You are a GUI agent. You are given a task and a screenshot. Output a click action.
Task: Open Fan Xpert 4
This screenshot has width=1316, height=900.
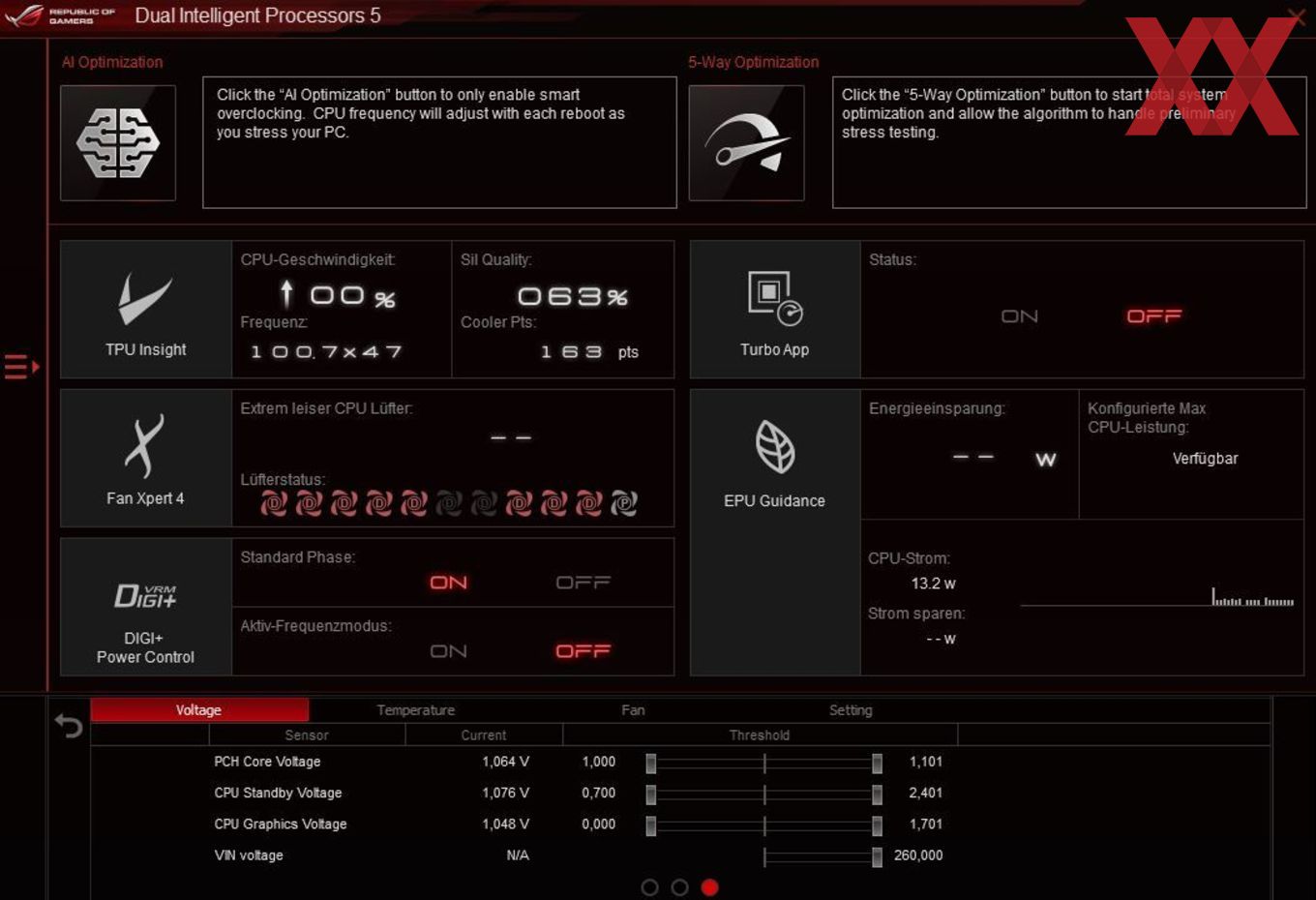coord(146,459)
